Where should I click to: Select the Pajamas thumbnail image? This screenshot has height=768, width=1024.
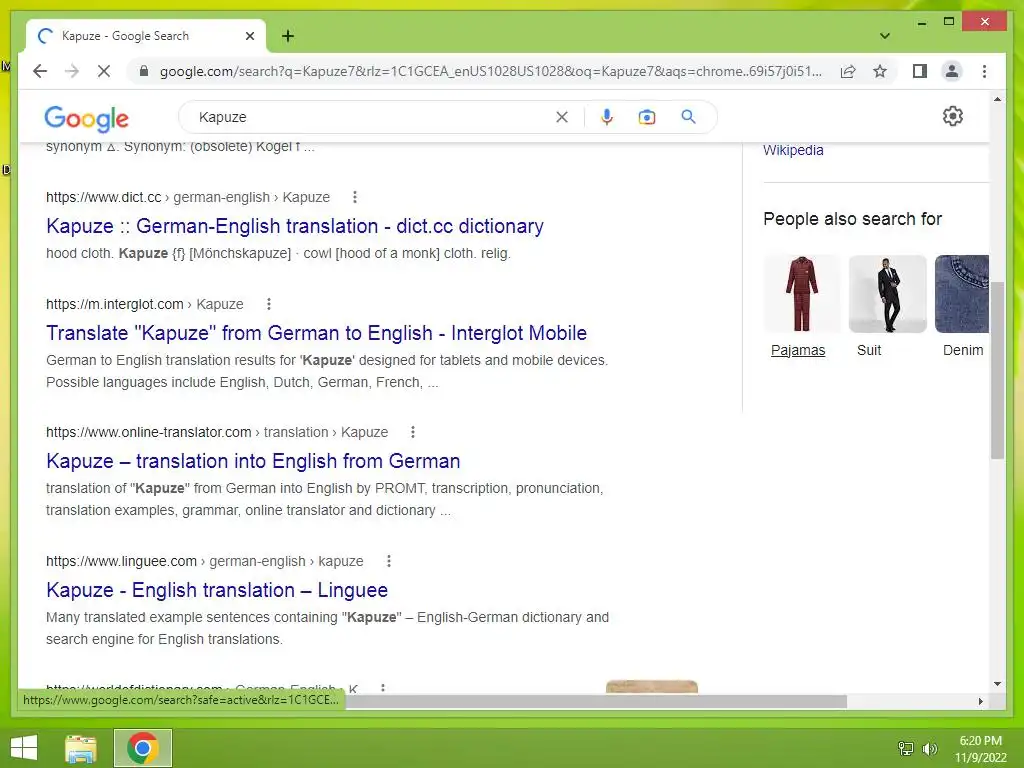tap(802, 294)
